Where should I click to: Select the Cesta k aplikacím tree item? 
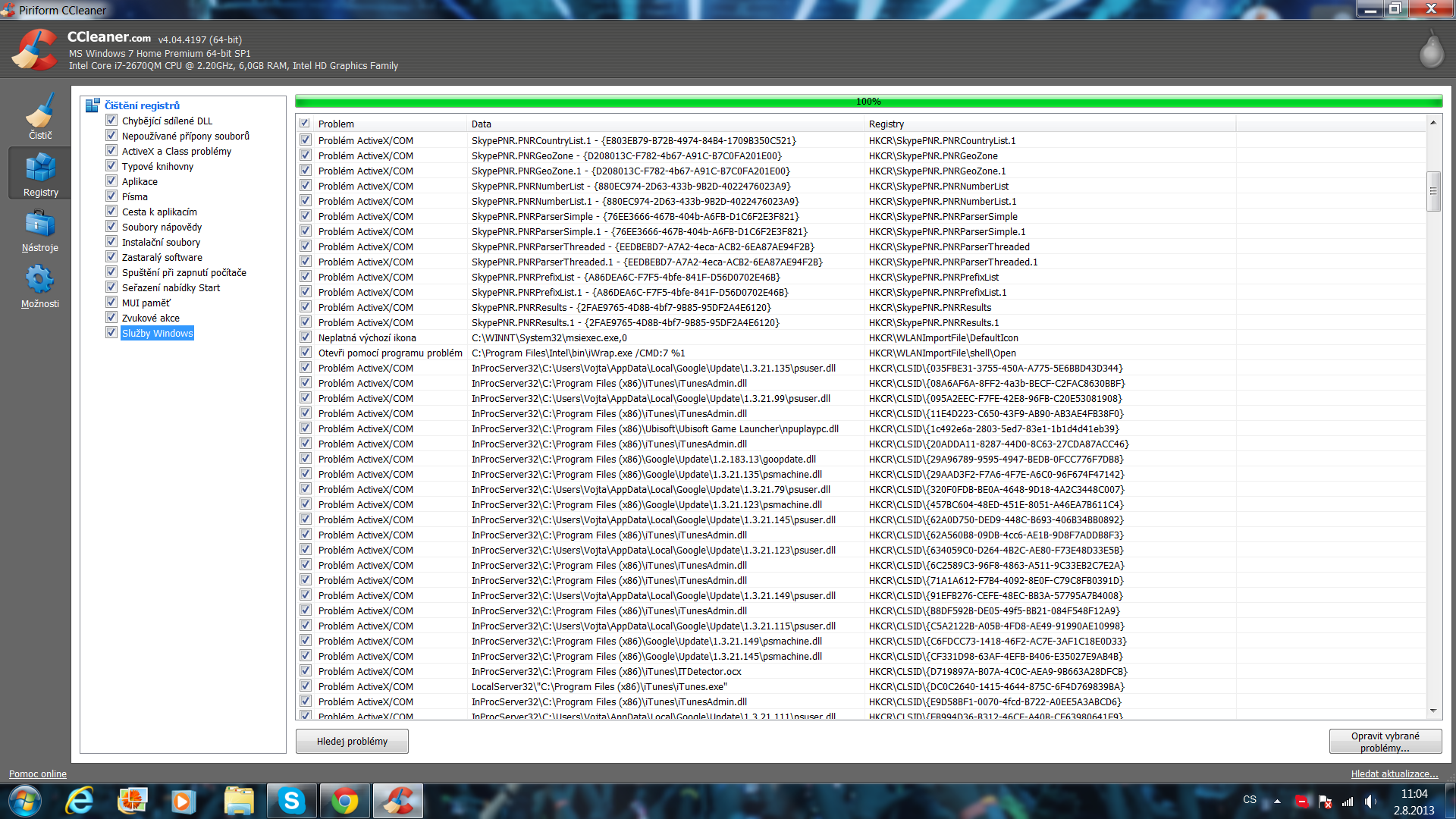[159, 212]
